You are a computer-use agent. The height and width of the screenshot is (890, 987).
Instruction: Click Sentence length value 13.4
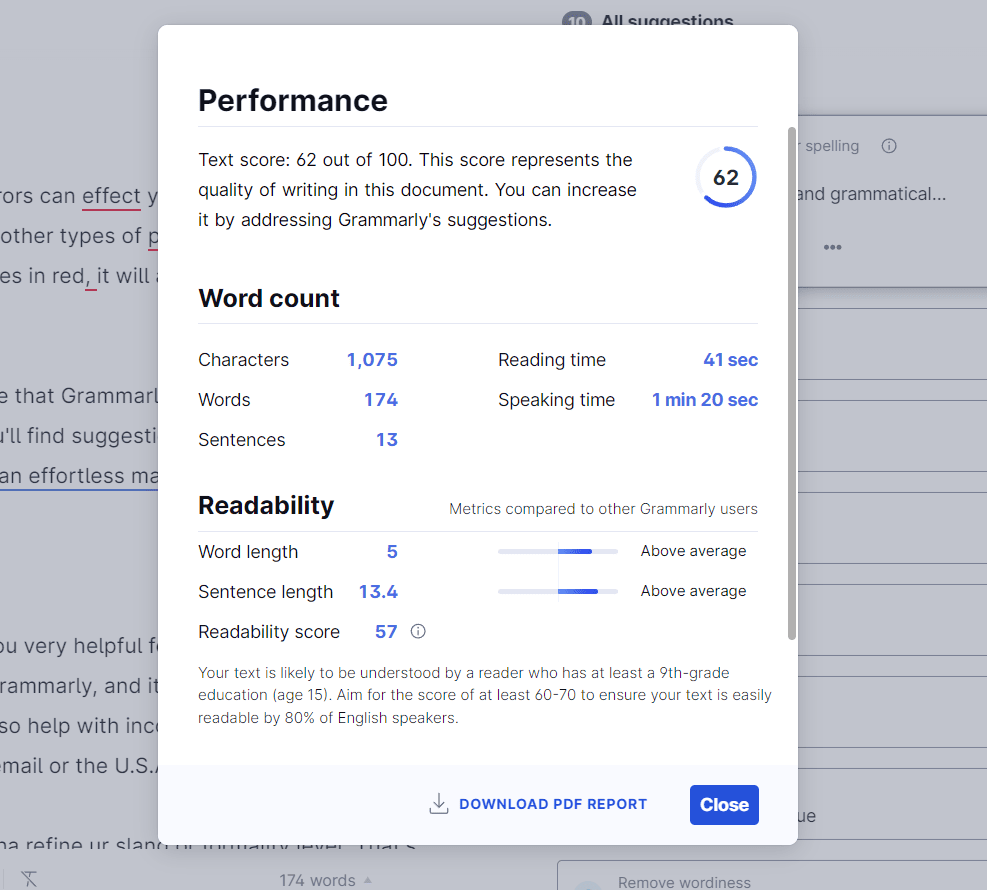tap(378, 592)
